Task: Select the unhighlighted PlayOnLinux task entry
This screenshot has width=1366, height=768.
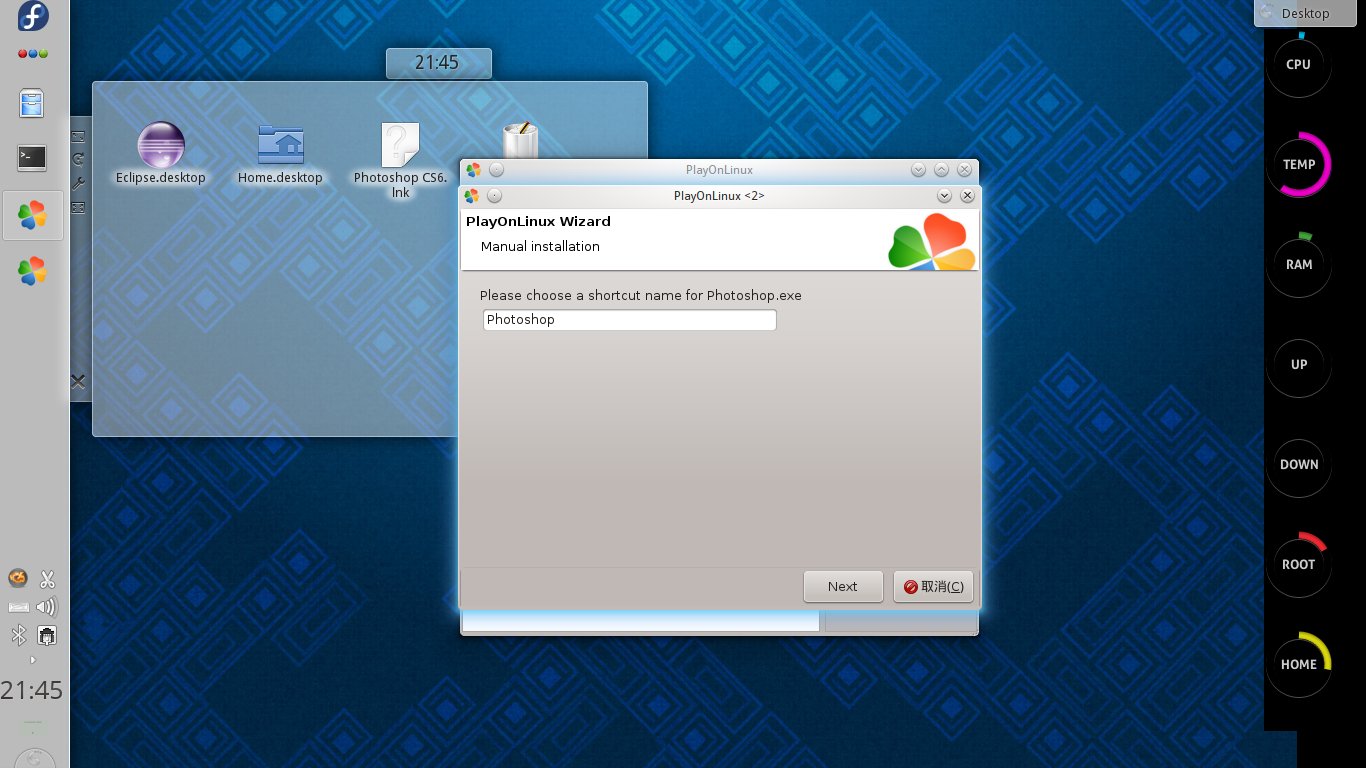Action: (x=32, y=271)
